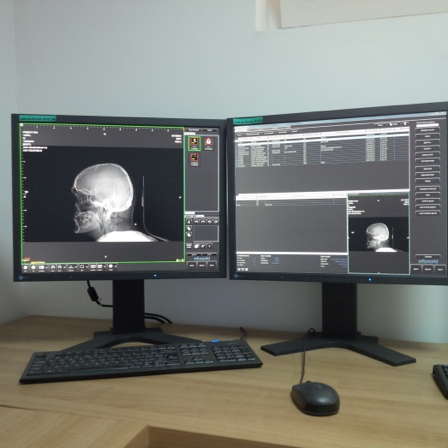448x448 pixels.
Task: Click the first tab above the series thumbnails panel
Action: click(x=194, y=130)
